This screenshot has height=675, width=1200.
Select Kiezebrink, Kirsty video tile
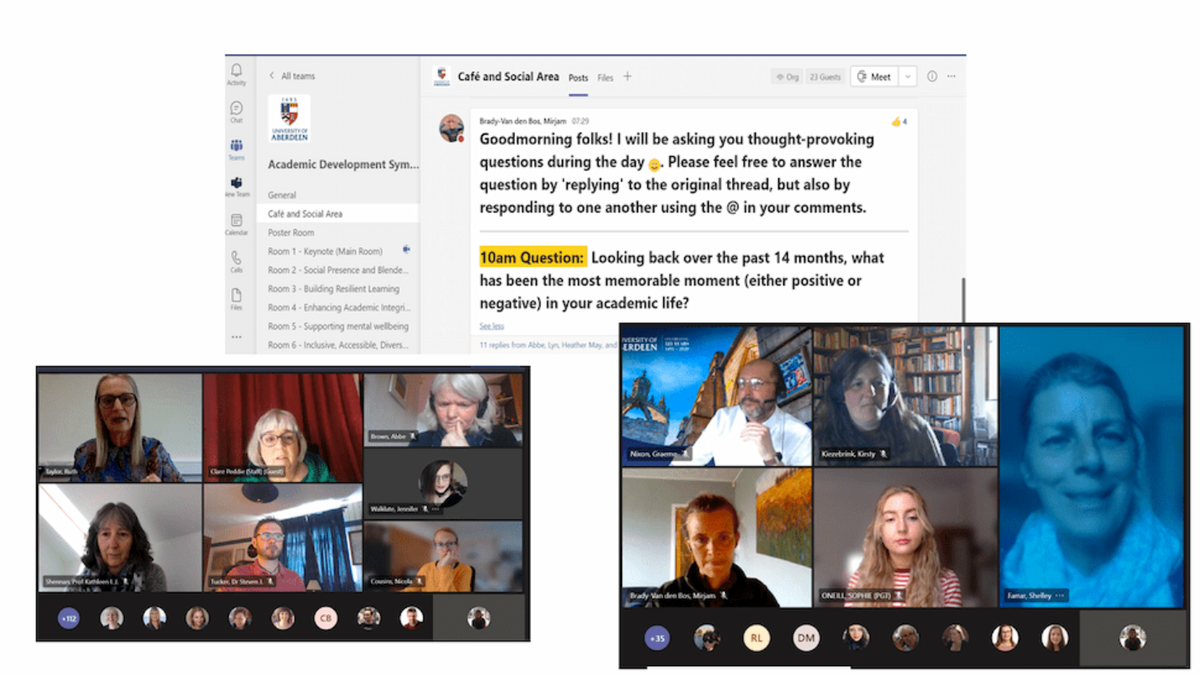[905, 395]
